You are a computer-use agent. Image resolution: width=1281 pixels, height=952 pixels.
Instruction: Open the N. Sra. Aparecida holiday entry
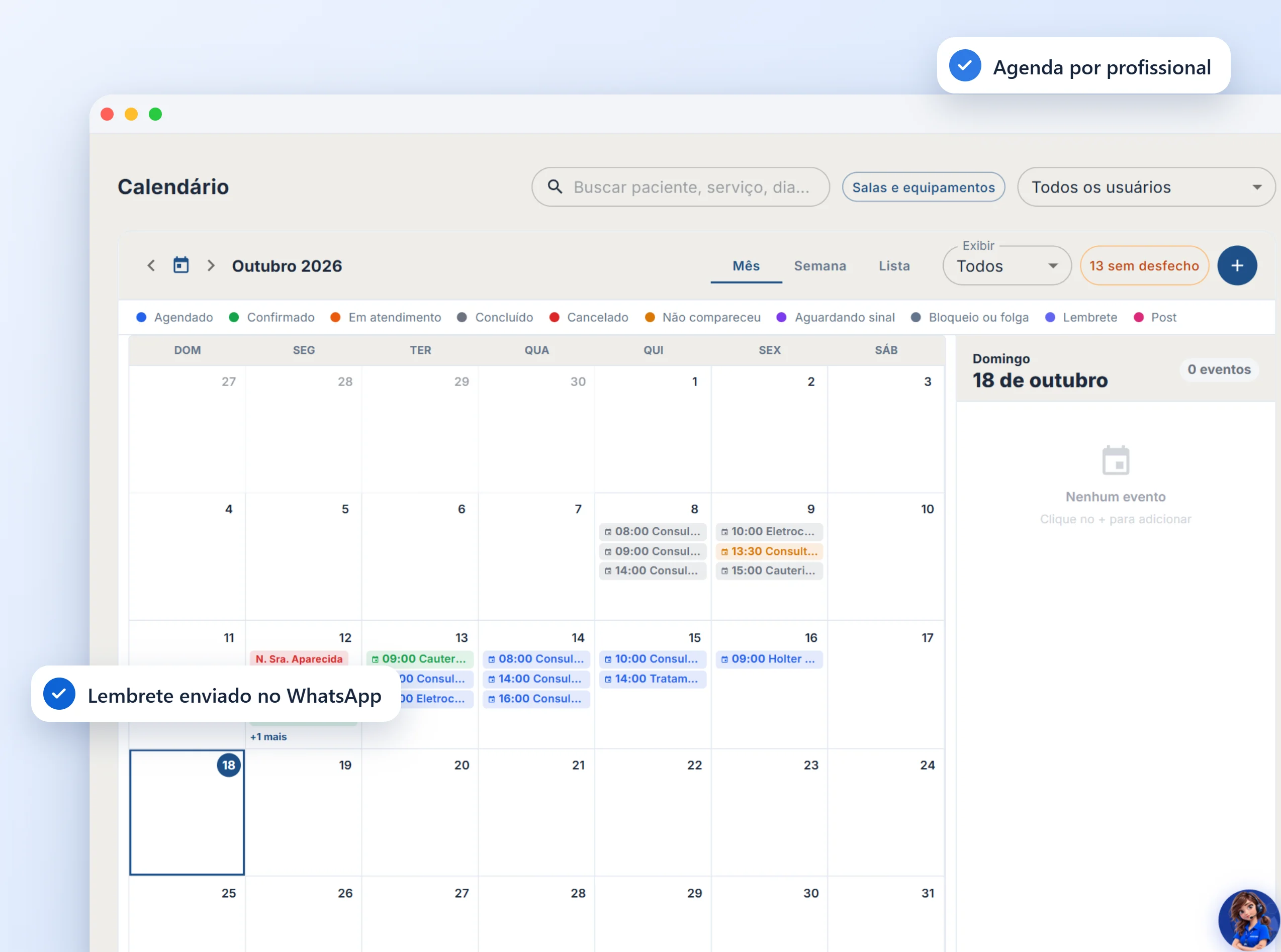(299, 659)
